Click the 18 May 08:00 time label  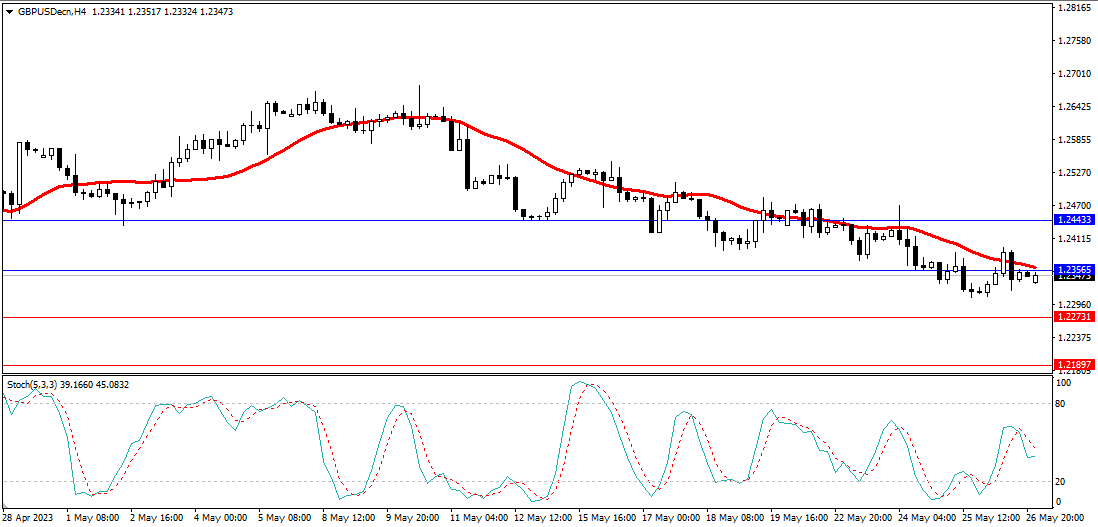click(x=734, y=519)
